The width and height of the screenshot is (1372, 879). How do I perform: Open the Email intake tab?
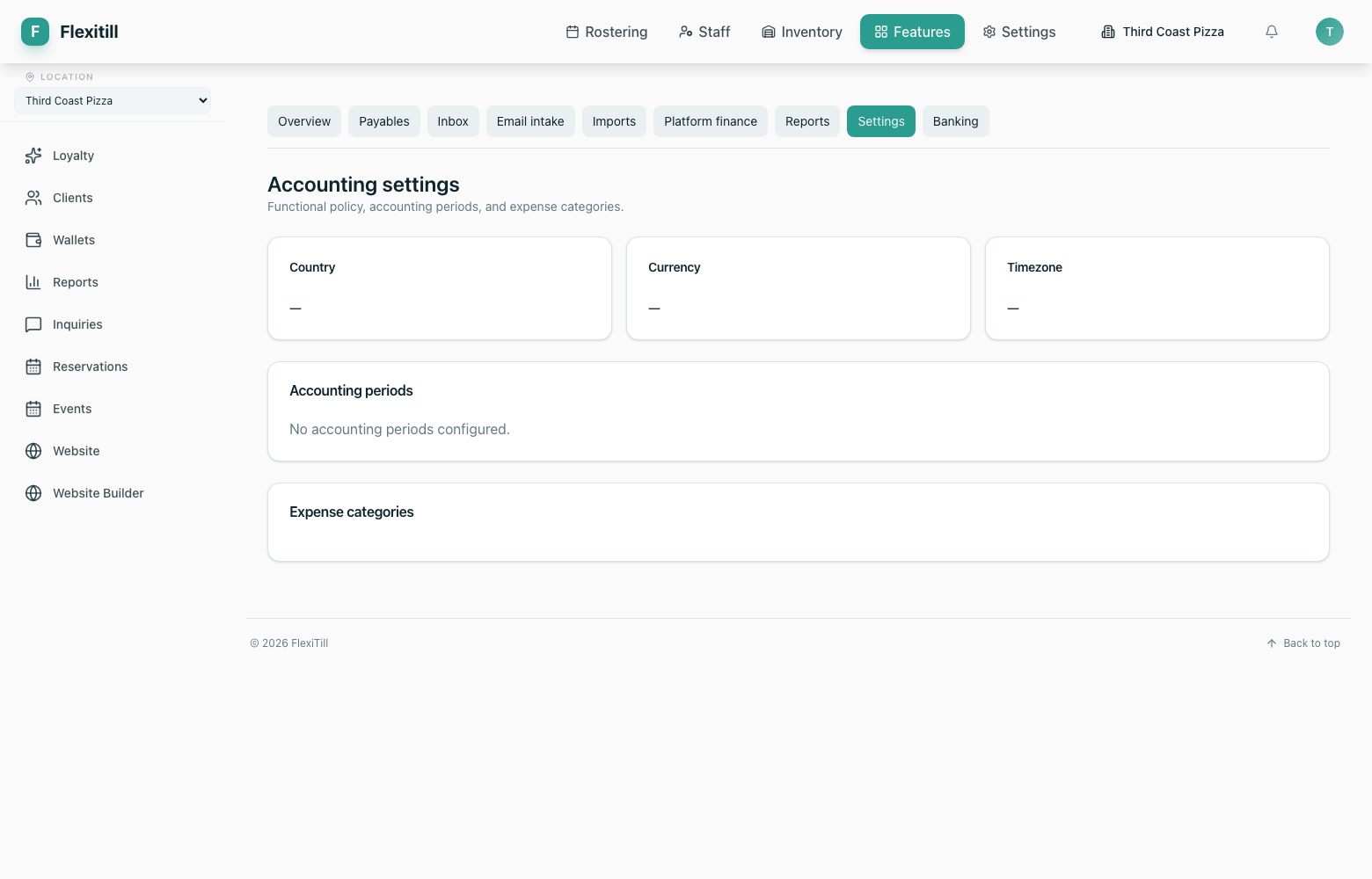tap(530, 121)
